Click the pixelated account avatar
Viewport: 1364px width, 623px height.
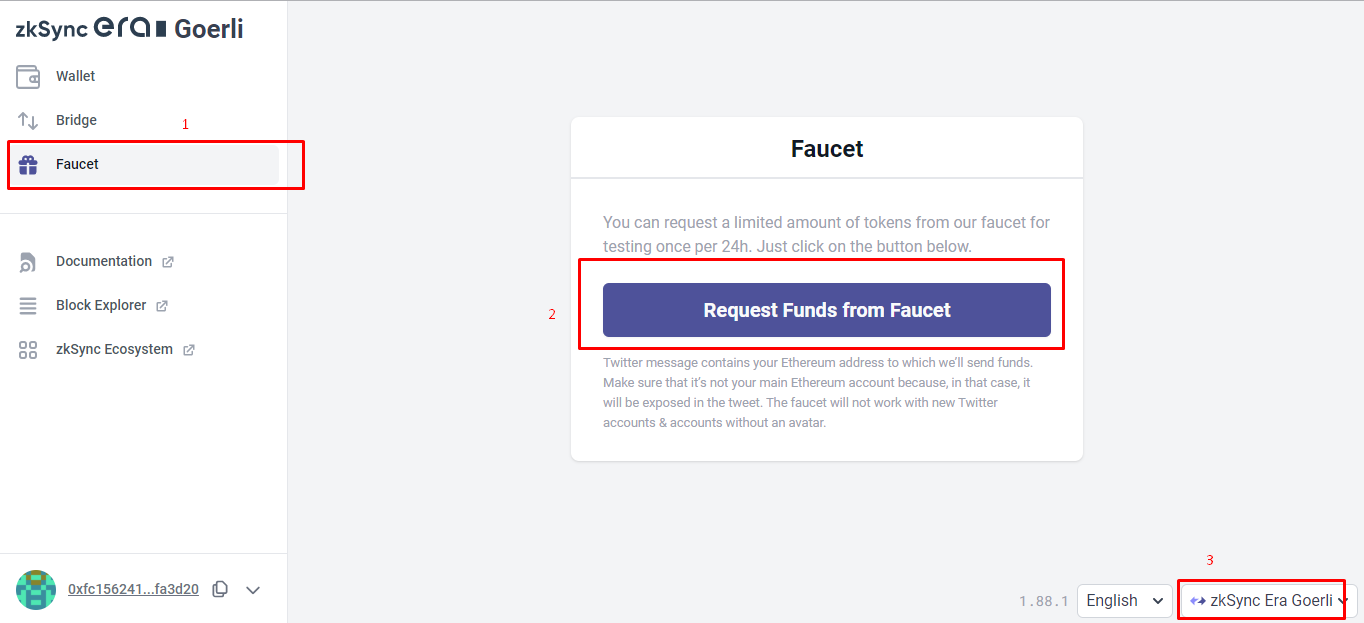point(36,589)
